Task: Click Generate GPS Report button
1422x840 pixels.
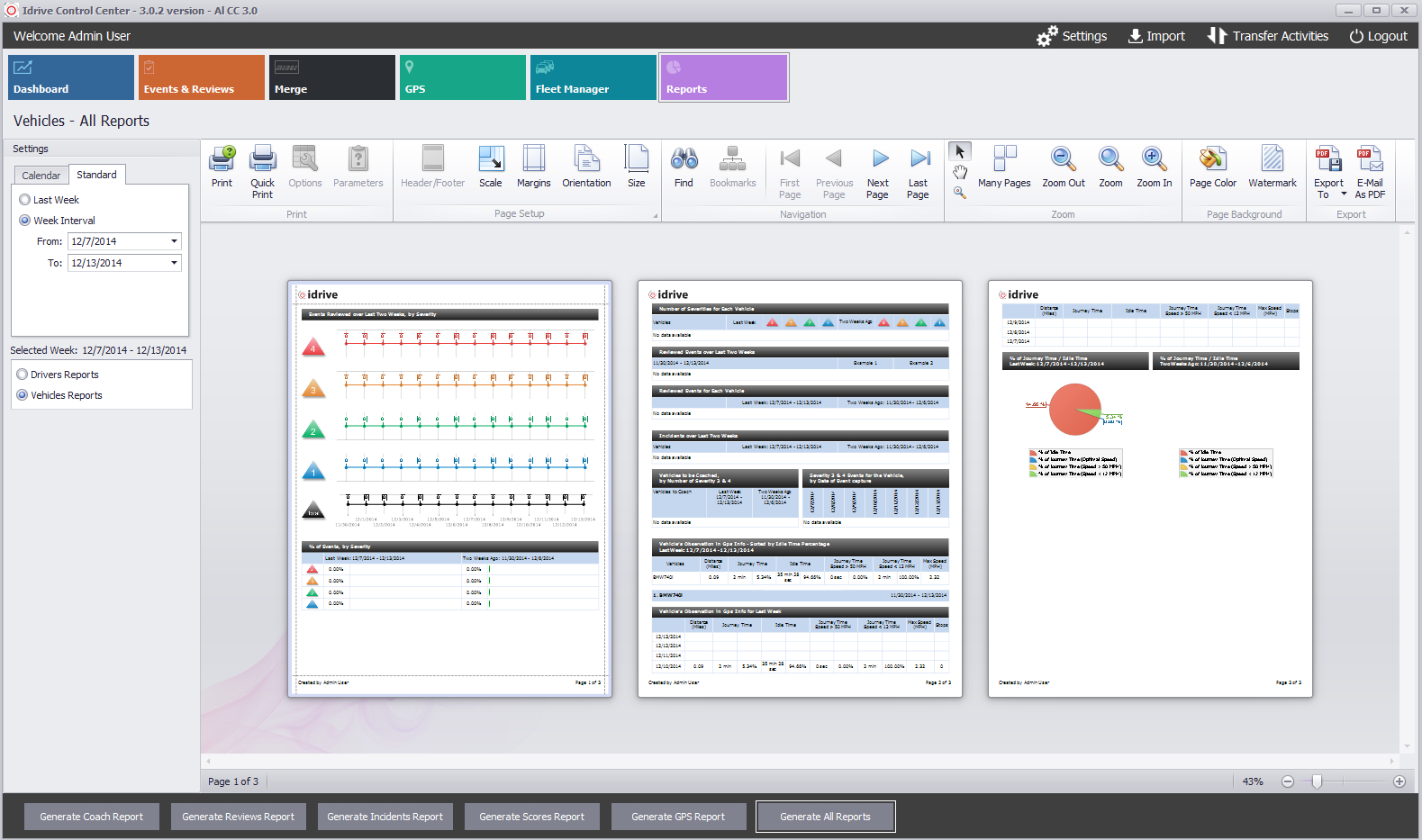Action: coord(678,817)
